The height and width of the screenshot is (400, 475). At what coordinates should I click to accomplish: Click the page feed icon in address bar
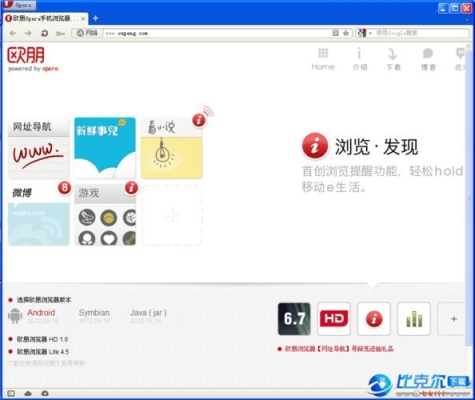(x=336, y=33)
